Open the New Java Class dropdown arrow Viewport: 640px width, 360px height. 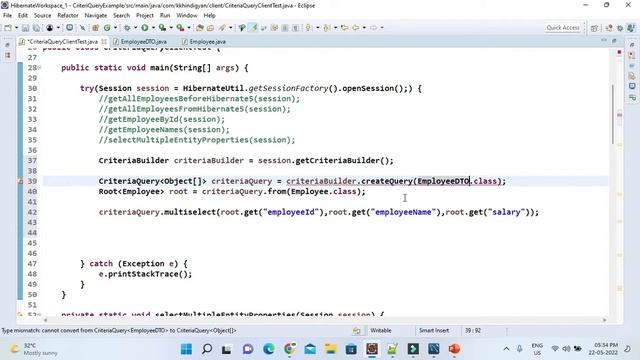[x=116, y=28]
